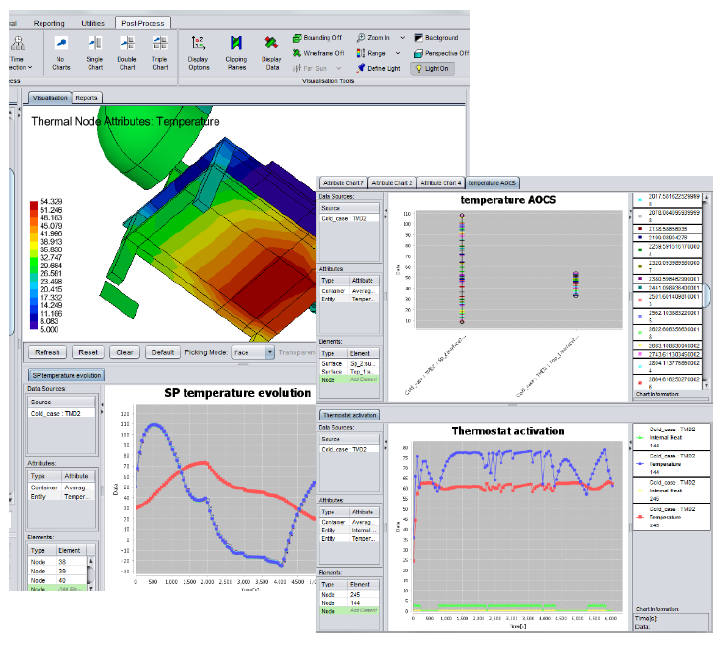Select Node 40 in the SP temperature Elements list
Image resolution: width=722 pixels, height=651 pixels.
58,580
